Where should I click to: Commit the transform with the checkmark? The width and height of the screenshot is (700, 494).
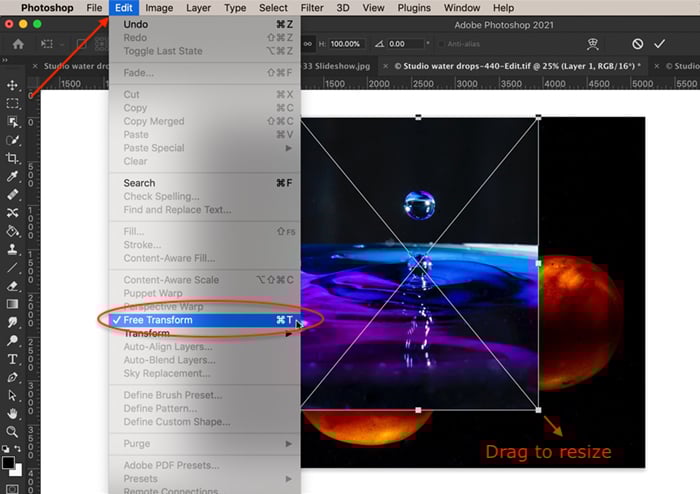pyautogui.click(x=660, y=44)
